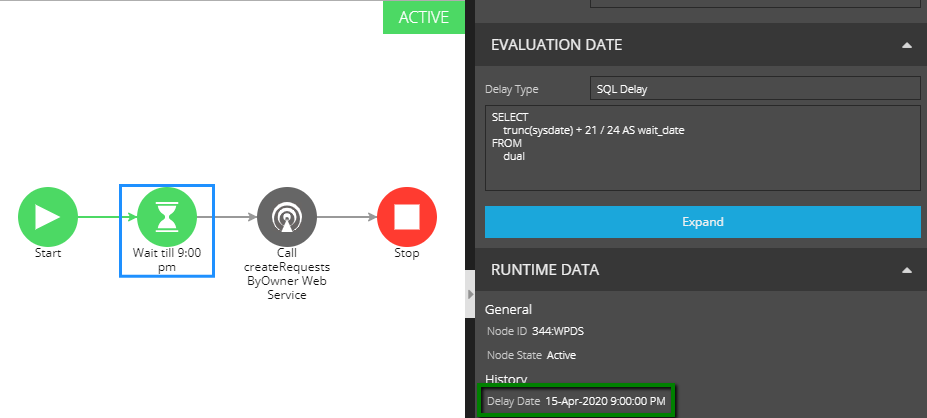The width and height of the screenshot is (927, 418).
Task: Click the green ACTIVE status badge
Action: click(x=424, y=17)
